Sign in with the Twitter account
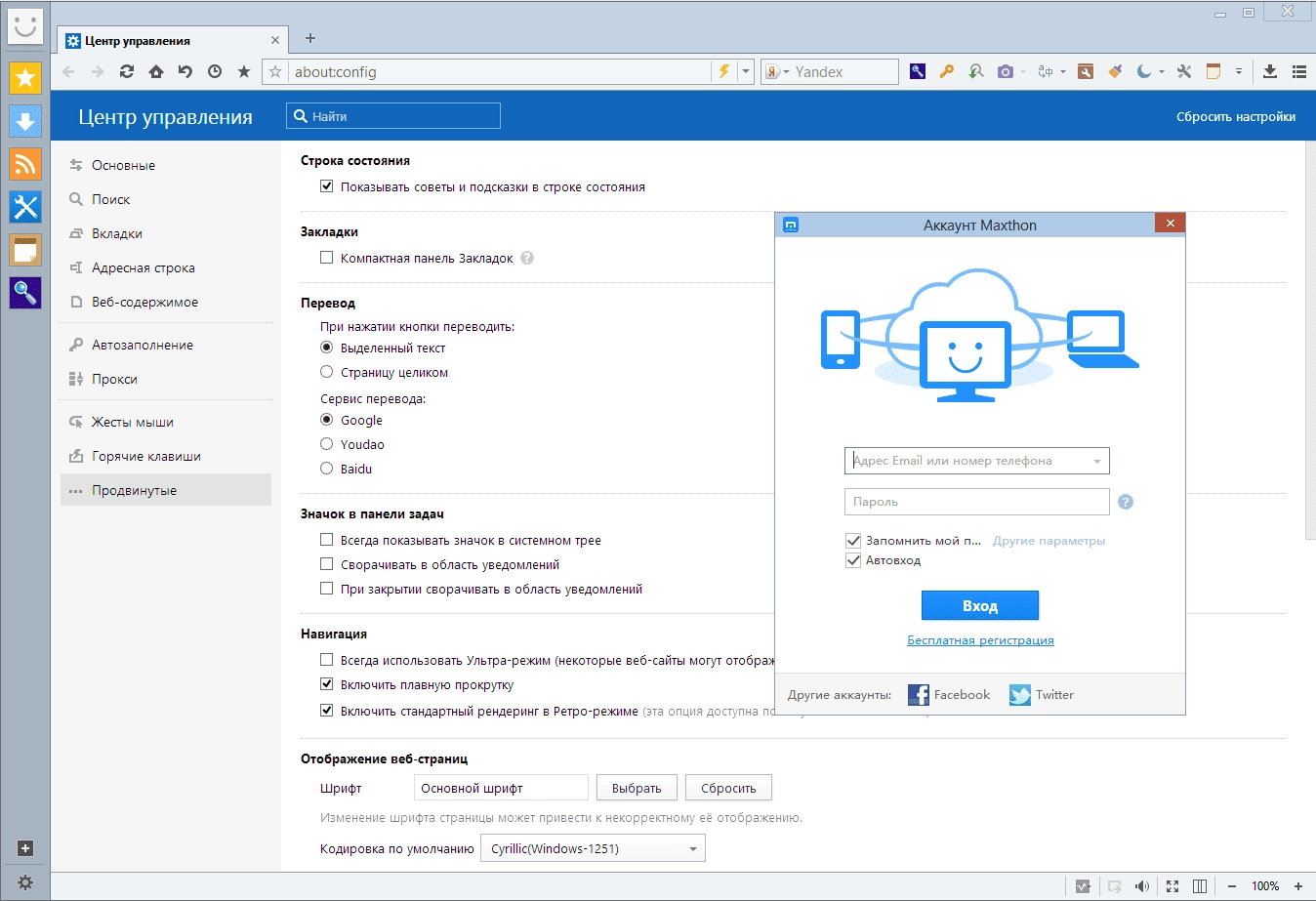1316x901 pixels. point(1042,694)
